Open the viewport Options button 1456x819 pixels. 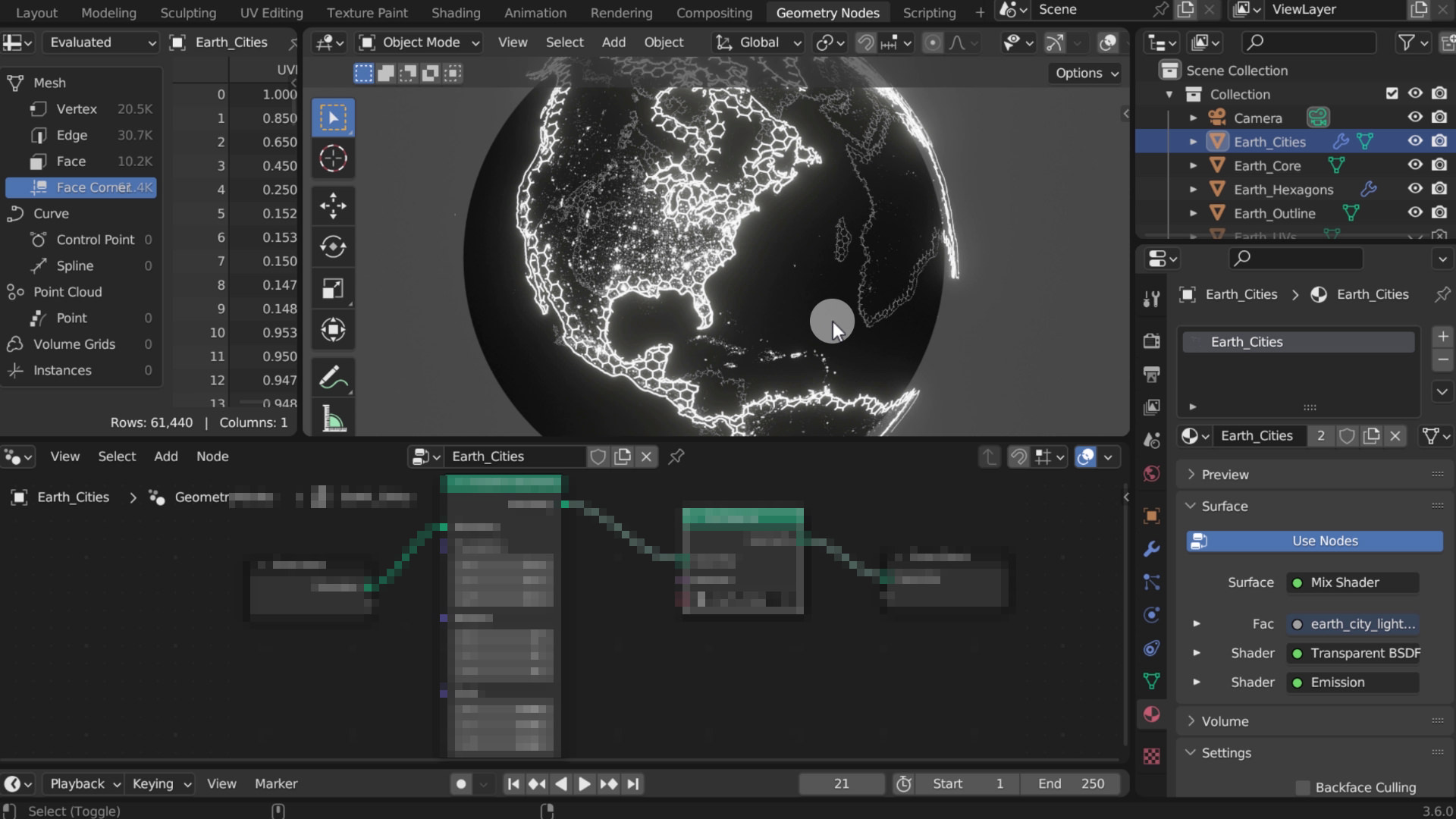click(x=1087, y=73)
